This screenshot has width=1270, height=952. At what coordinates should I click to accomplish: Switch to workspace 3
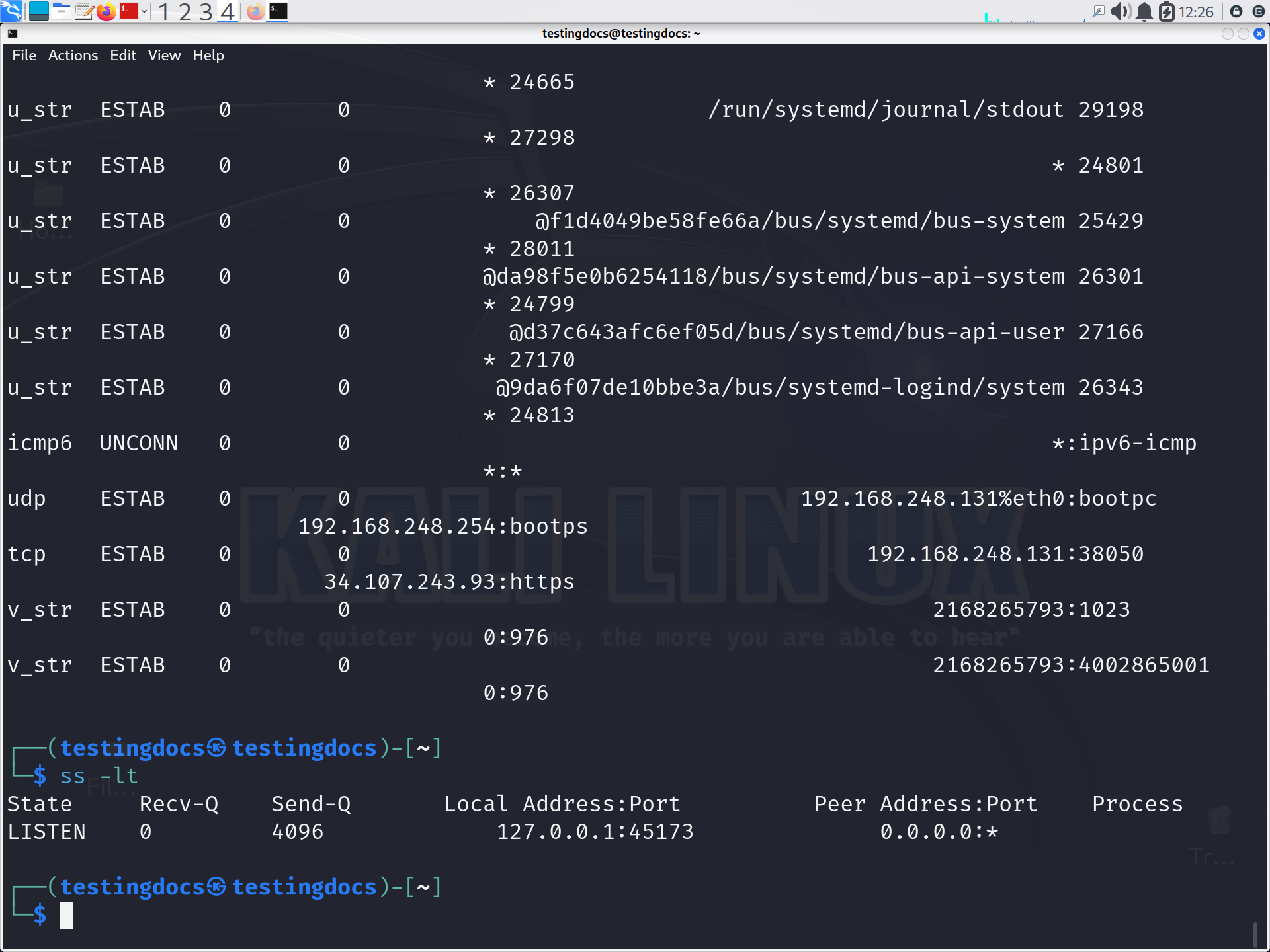click(206, 12)
